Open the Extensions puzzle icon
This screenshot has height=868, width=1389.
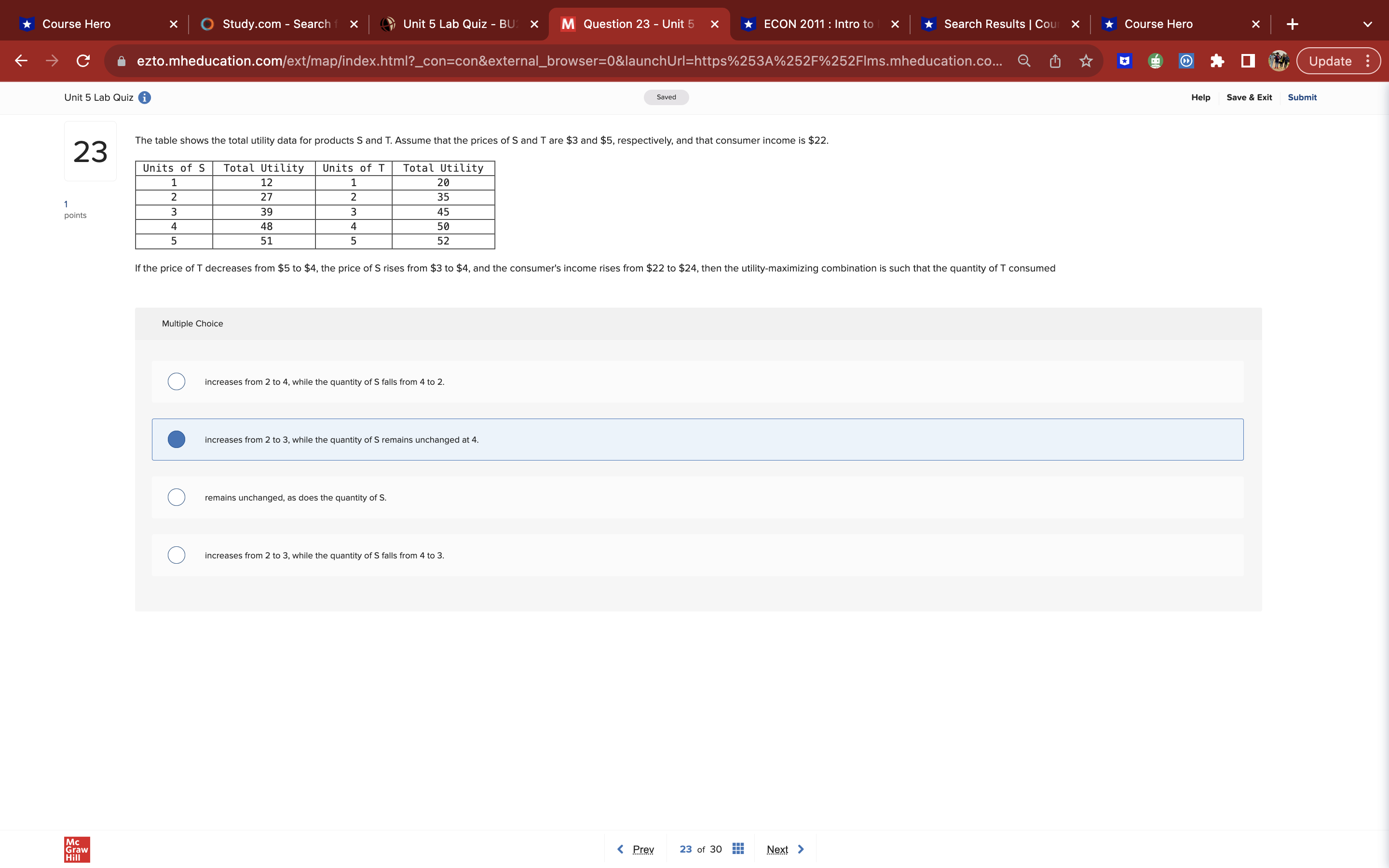(1217, 61)
